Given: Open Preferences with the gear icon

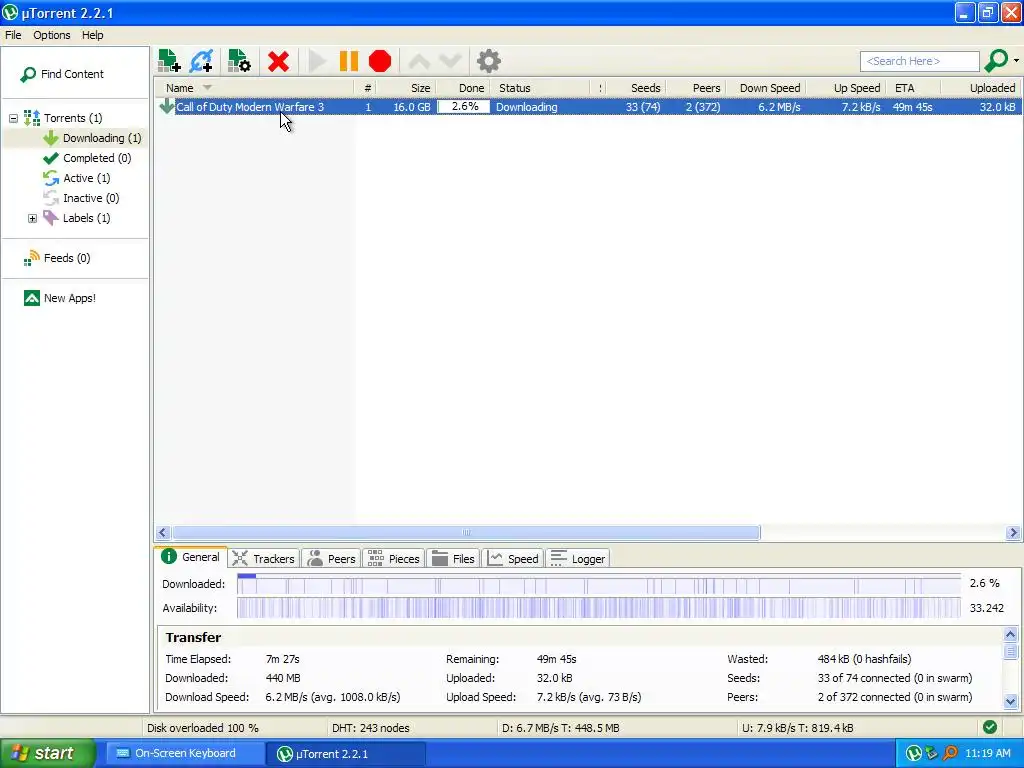Looking at the screenshot, I should (488, 61).
